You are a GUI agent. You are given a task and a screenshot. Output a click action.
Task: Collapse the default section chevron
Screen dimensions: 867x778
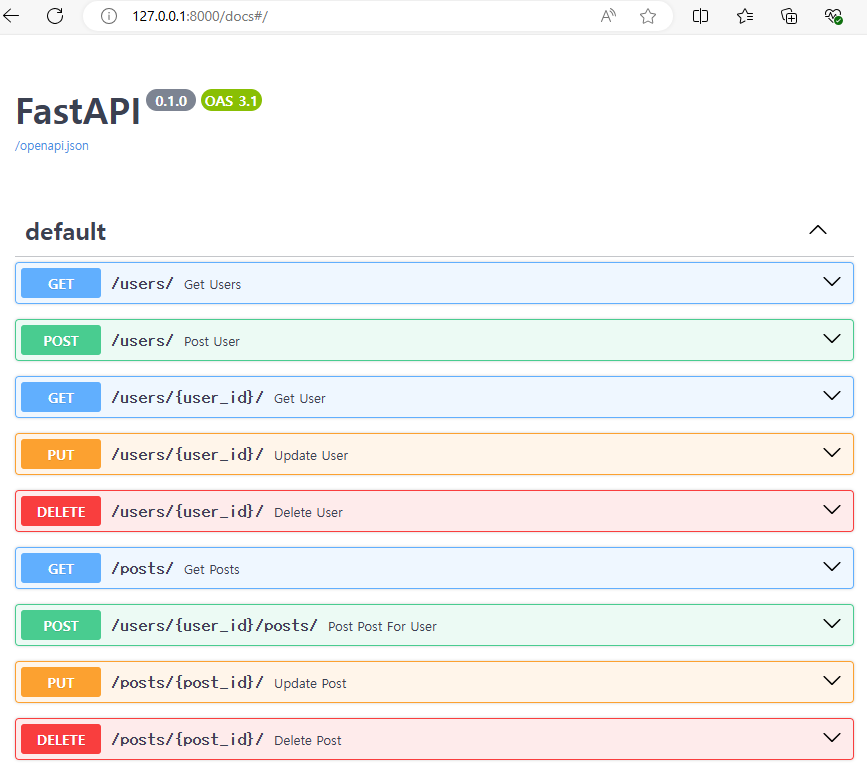tap(818, 230)
